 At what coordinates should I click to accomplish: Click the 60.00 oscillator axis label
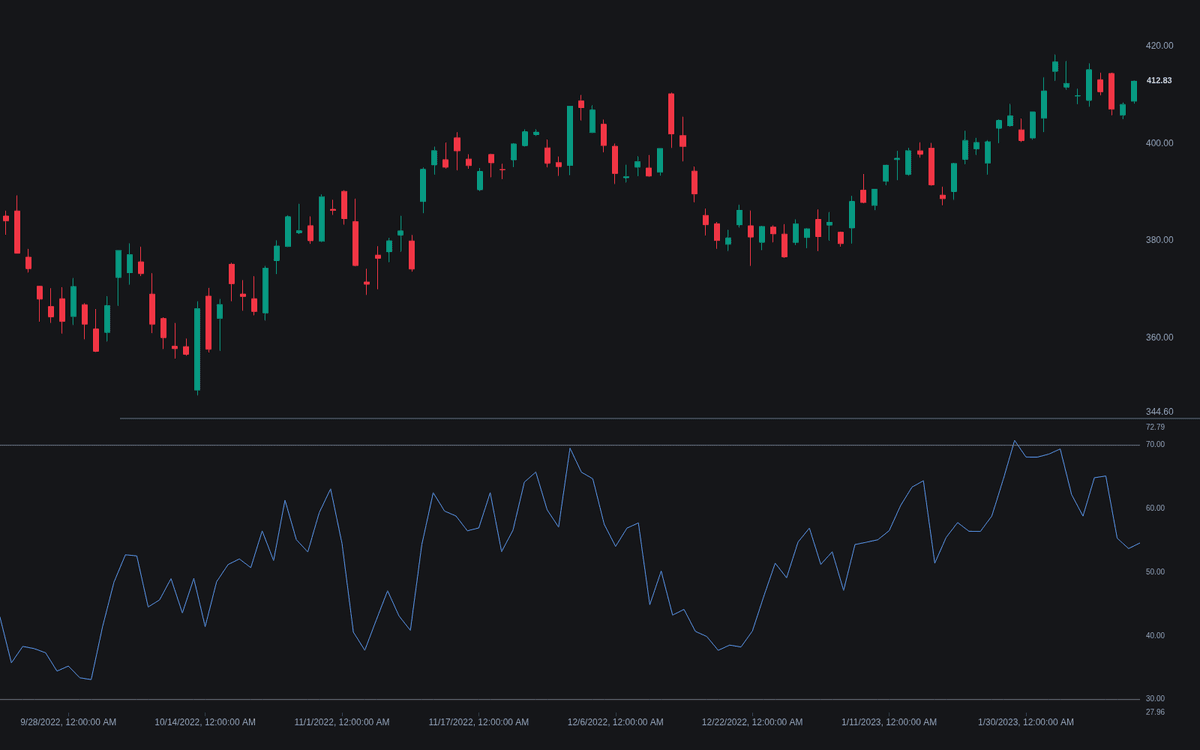click(x=1155, y=508)
